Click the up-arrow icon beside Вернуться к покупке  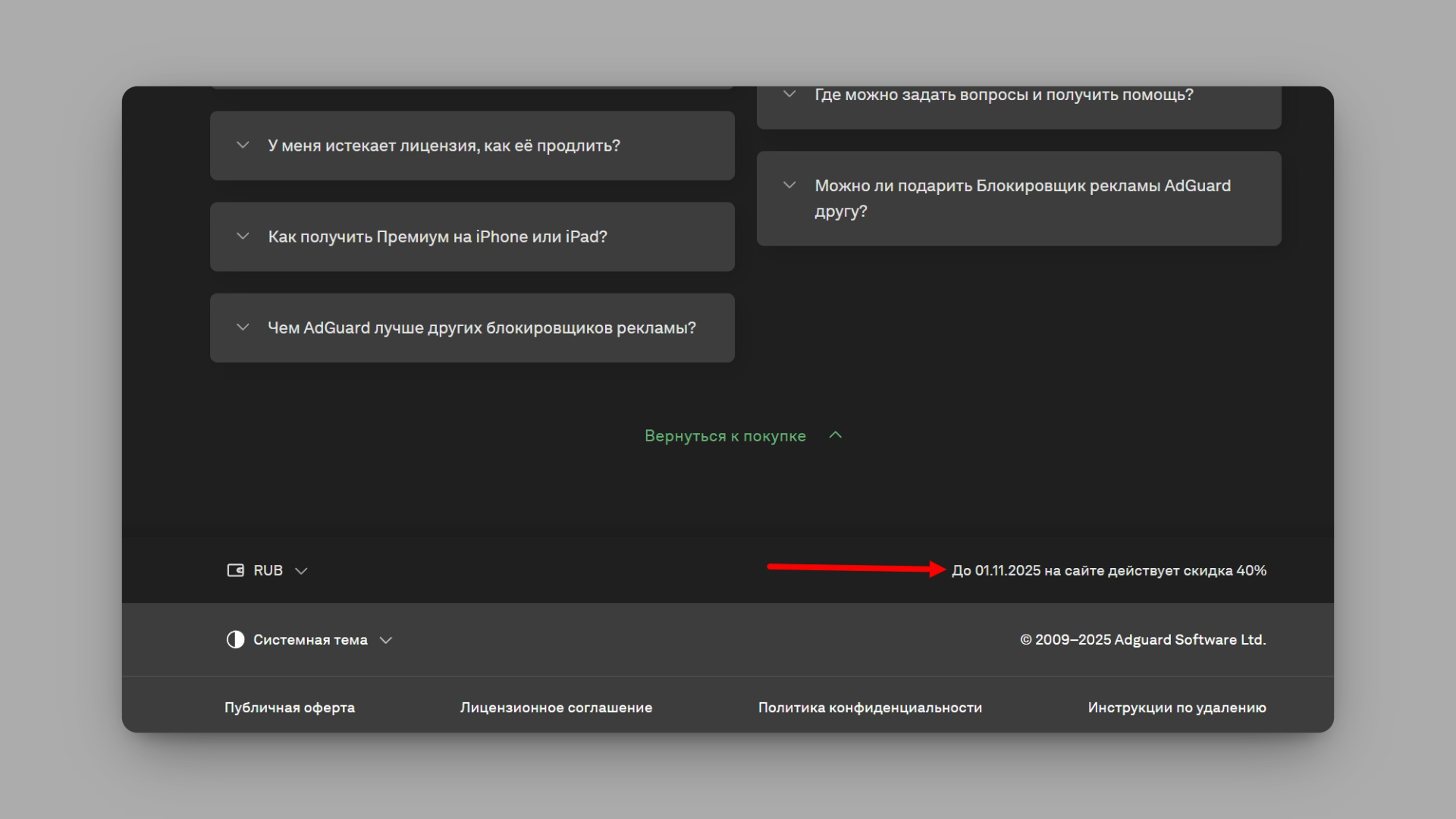[x=836, y=435]
